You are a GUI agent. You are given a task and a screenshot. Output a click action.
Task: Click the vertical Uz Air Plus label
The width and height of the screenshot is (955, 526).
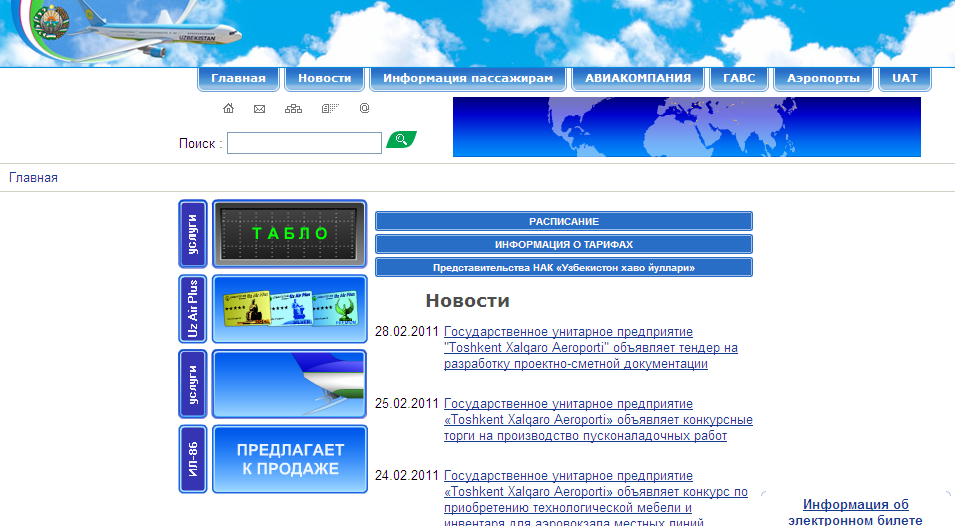point(193,309)
